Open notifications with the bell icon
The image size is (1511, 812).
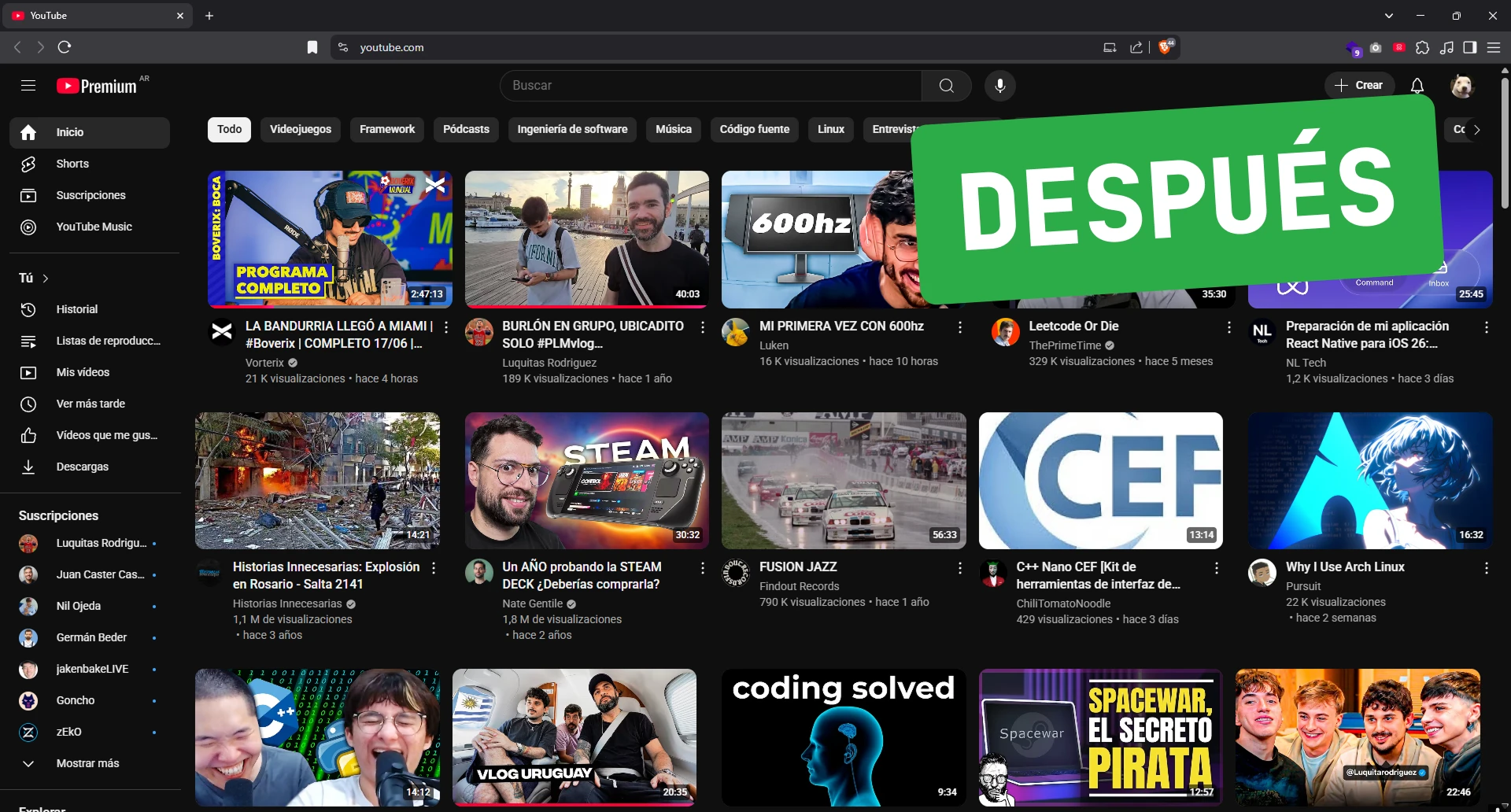point(1417,86)
